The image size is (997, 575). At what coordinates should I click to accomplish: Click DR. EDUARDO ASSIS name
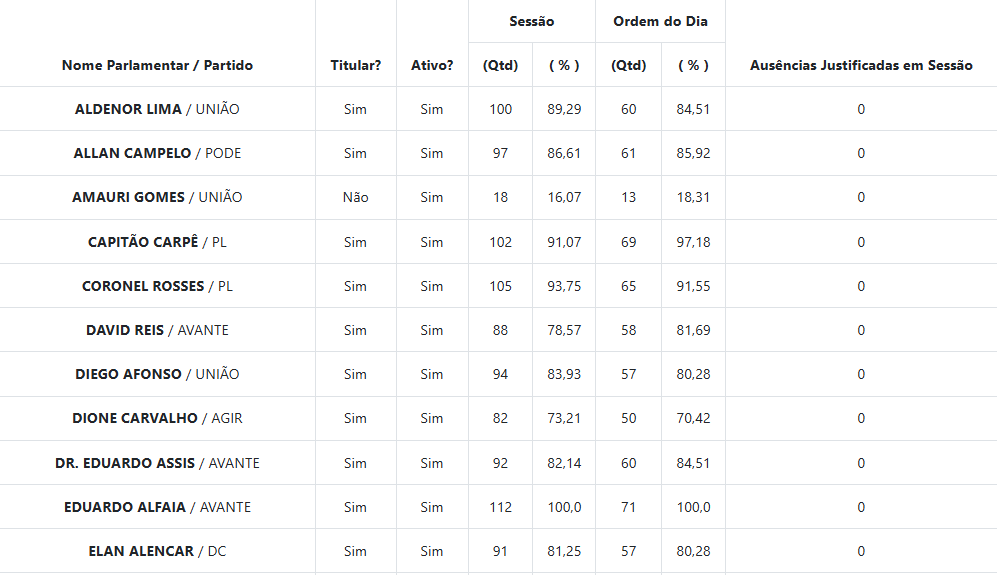tap(126, 463)
